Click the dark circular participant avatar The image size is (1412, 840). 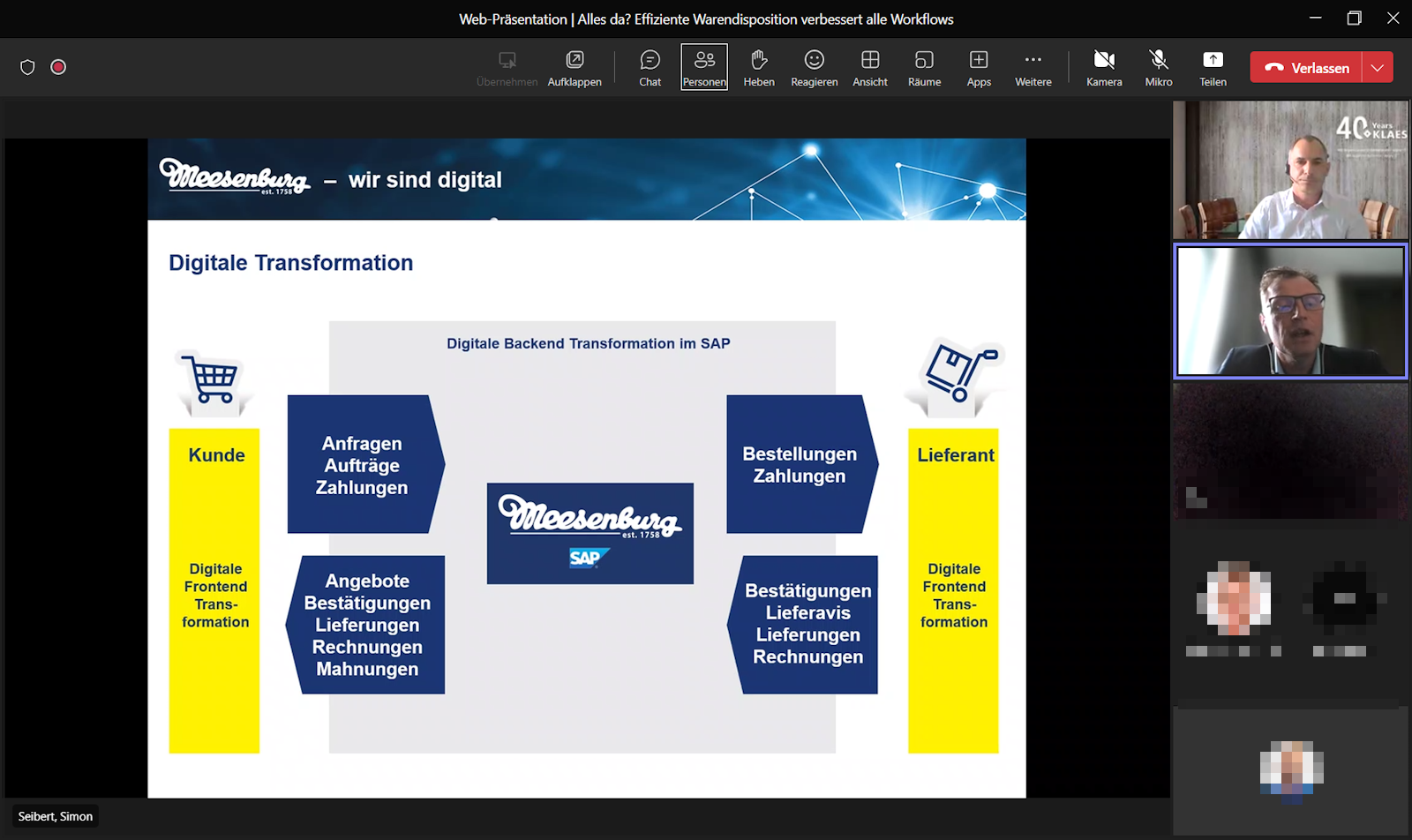coord(1344,598)
